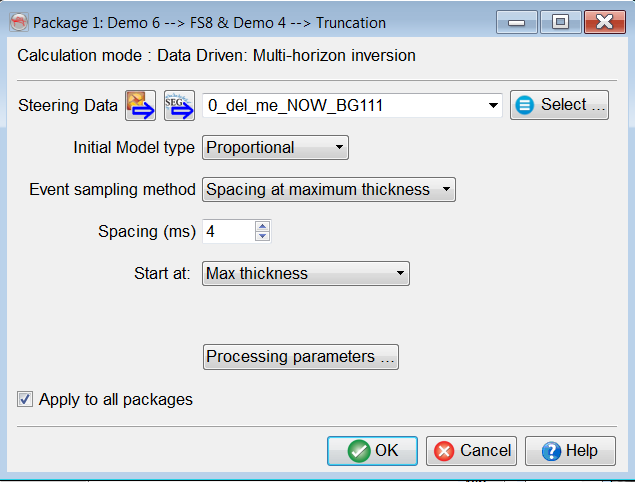The width and height of the screenshot is (635, 482).
Task: Expand the Start at dropdown
Action: pyautogui.click(x=306, y=273)
